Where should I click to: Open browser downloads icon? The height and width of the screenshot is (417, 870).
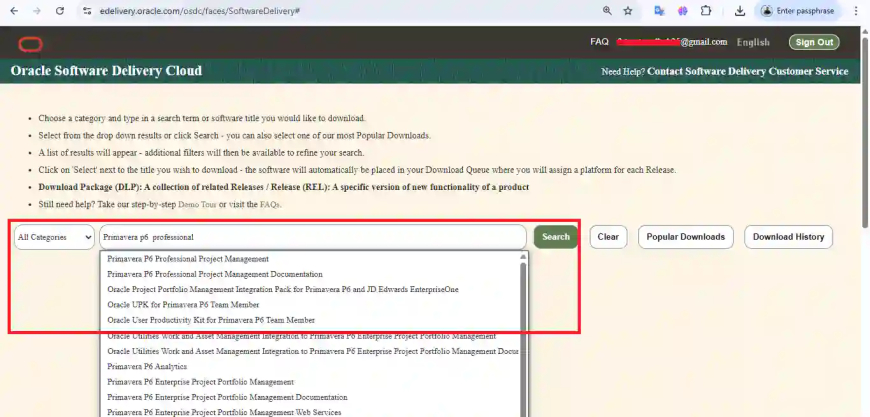pos(739,11)
